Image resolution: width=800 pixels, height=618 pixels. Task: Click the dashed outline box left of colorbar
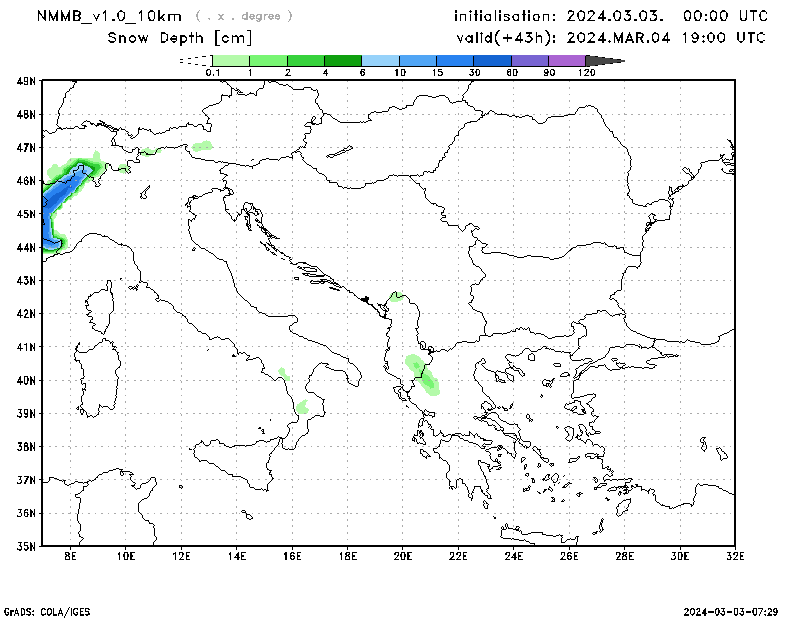coord(192,61)
